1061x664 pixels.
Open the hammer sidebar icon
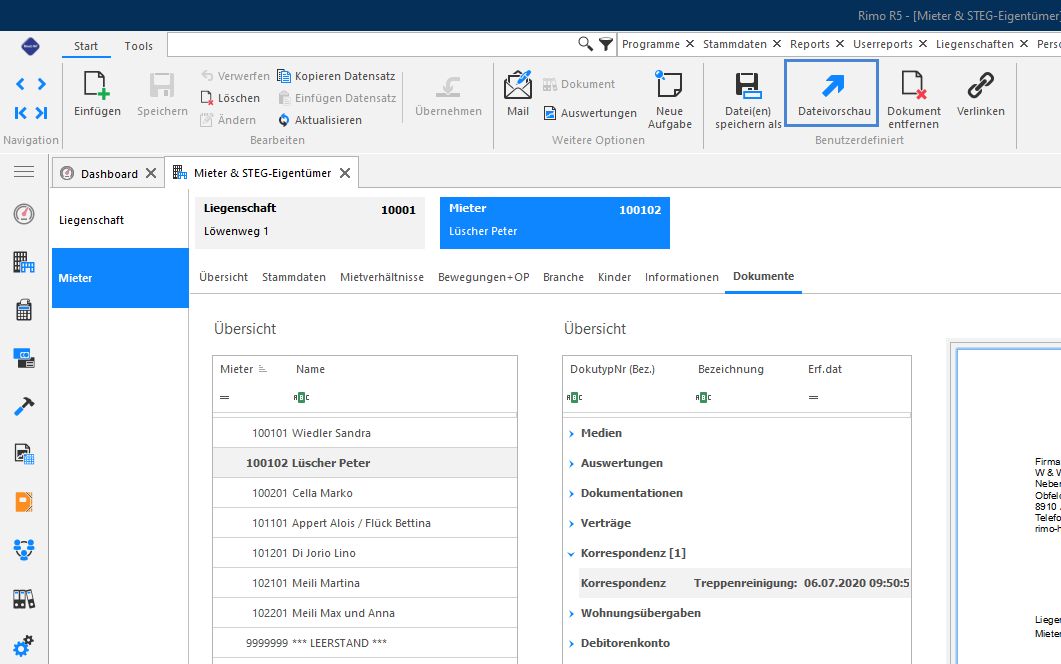pos(24,406)
